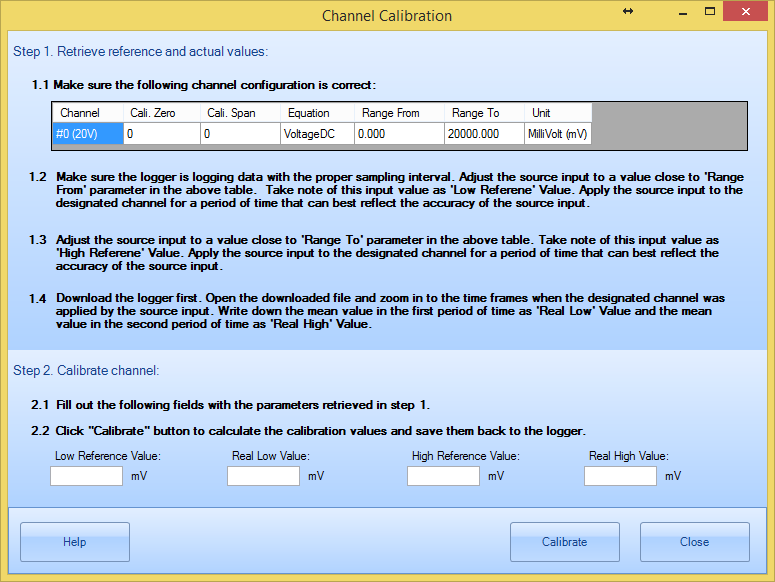Click the Real Low Value text box
The width and height of the screenshot is (775, 582).
pyautogui.click(x=263, y=476)
